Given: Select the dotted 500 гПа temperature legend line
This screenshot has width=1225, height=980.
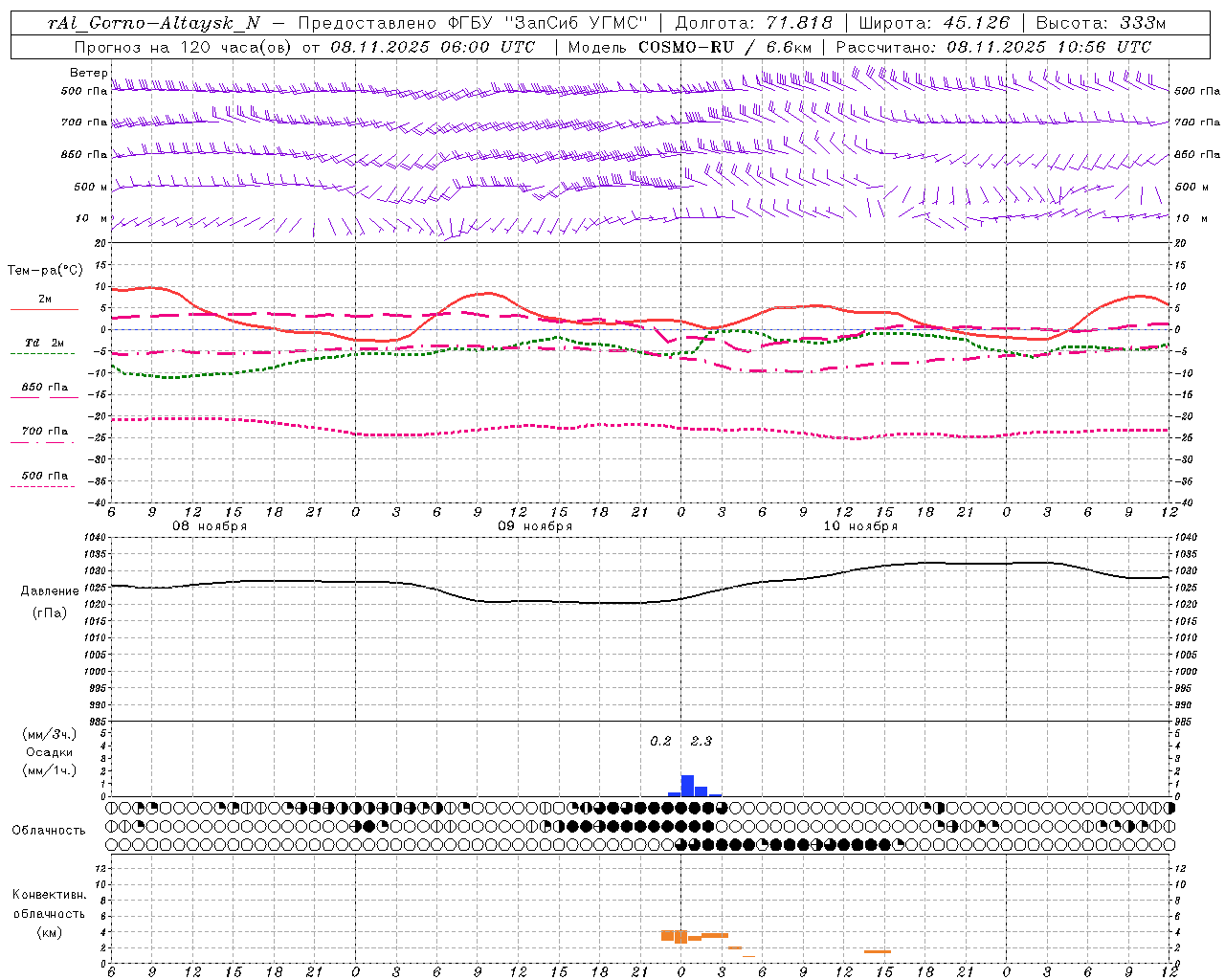Looking at the screenshot, I should [42, 486].
